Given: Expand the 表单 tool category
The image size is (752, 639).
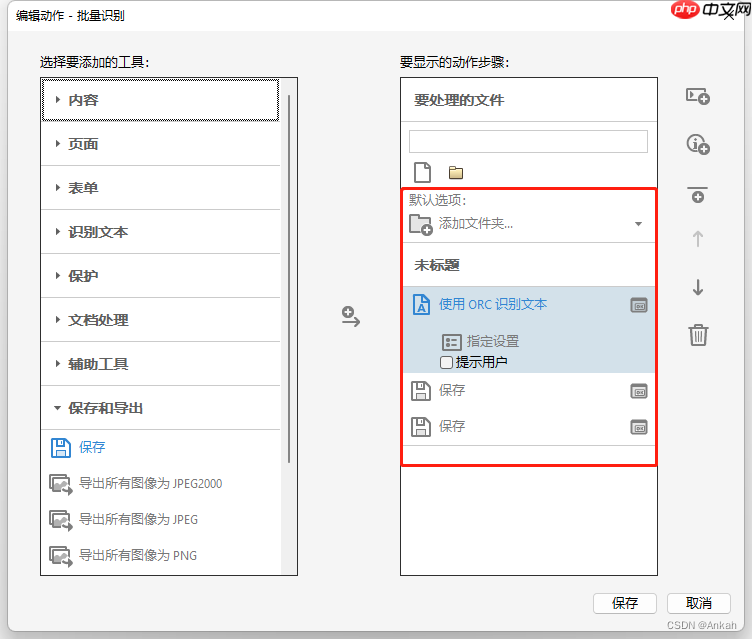Looking at the screenshot, I should (160, 188).
